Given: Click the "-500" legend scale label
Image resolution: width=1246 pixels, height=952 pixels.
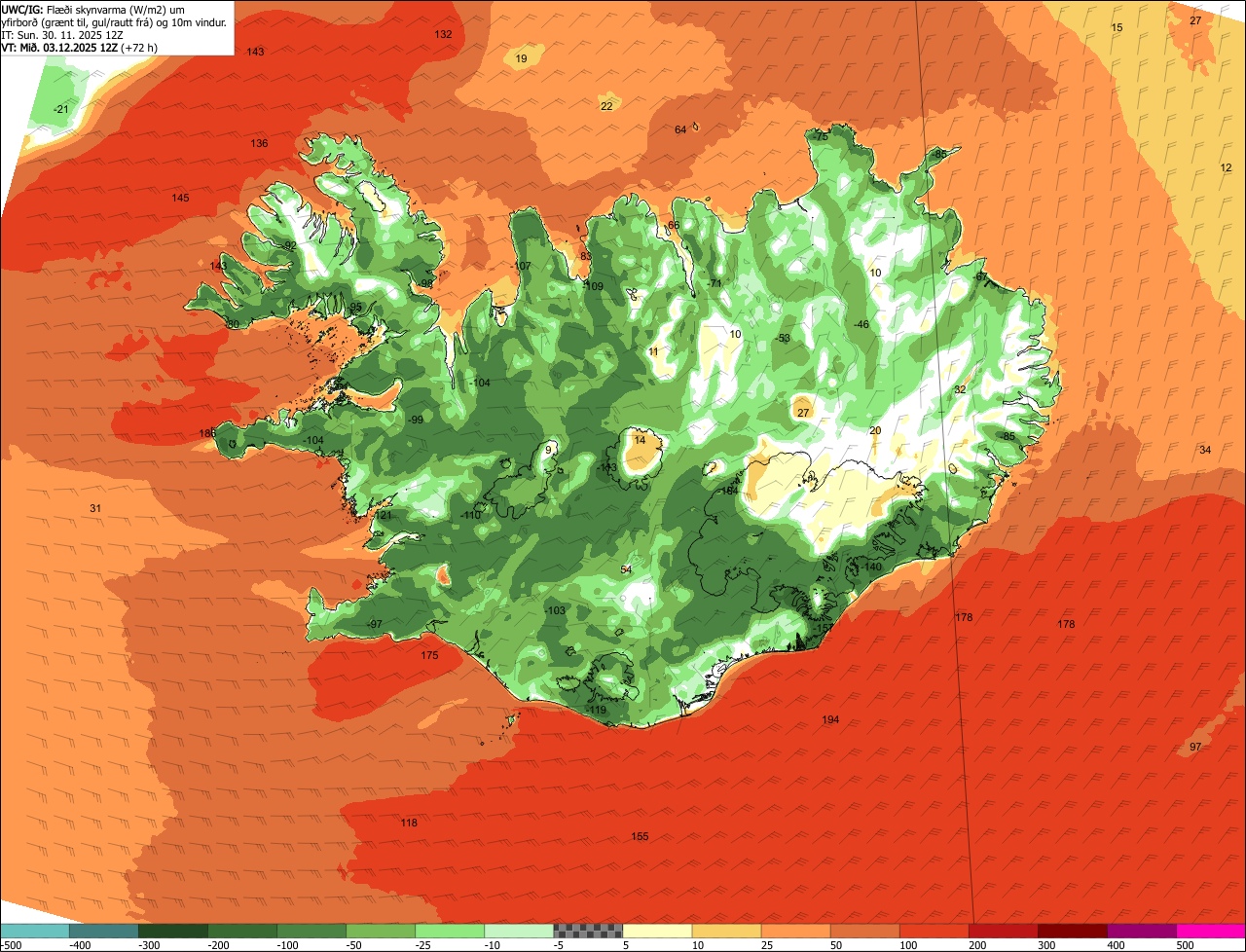Looking at the screenshot, I should click(x=12, y=945).
